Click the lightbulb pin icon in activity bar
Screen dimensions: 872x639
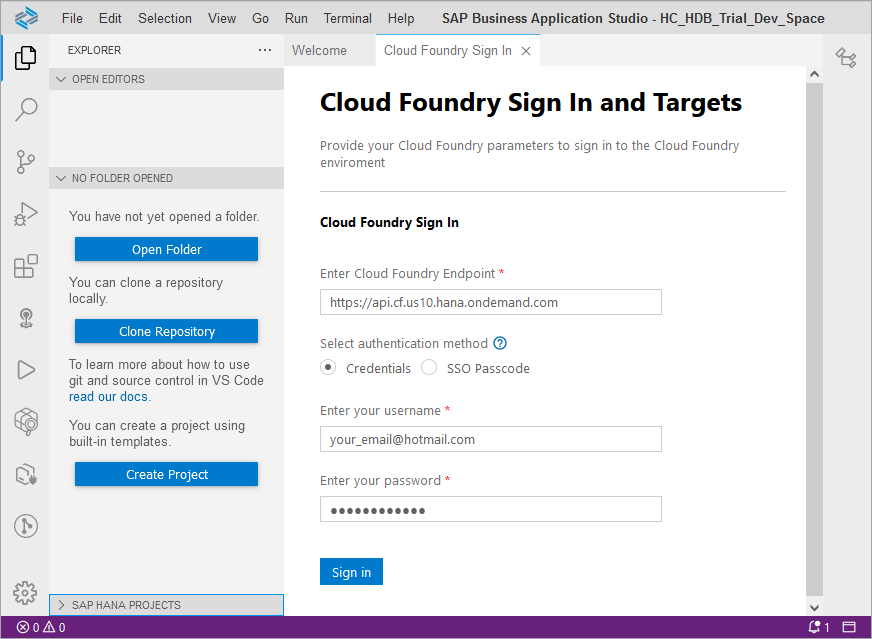tap(26, 318)
